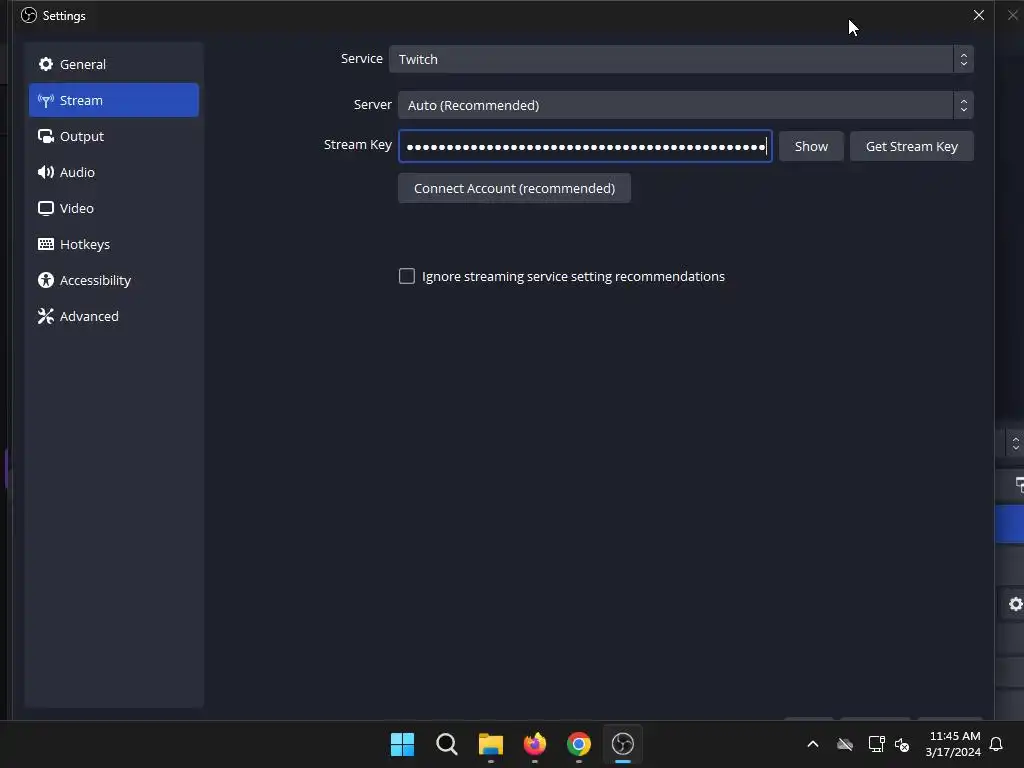Open File Explorer from taskbar
This screenshot has height=768, width=1024.
point(490,744)
